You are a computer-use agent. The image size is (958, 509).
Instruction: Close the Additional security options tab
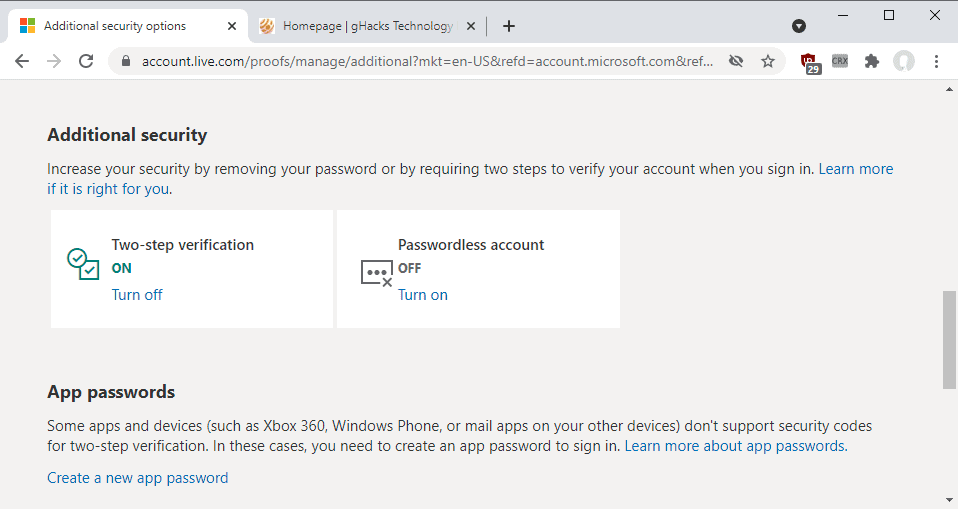(232, 26)
